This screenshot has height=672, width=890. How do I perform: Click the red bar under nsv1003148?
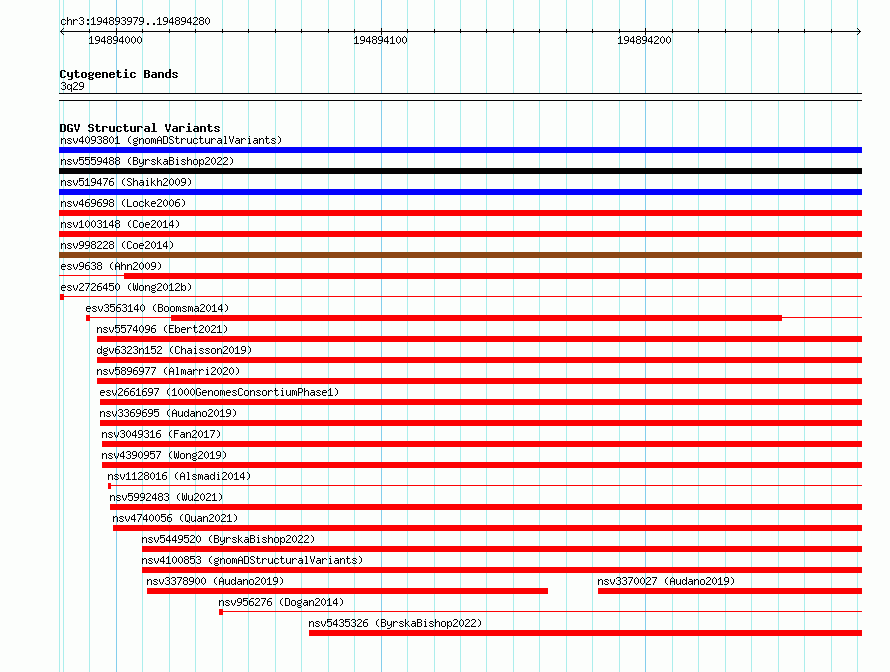460,234
